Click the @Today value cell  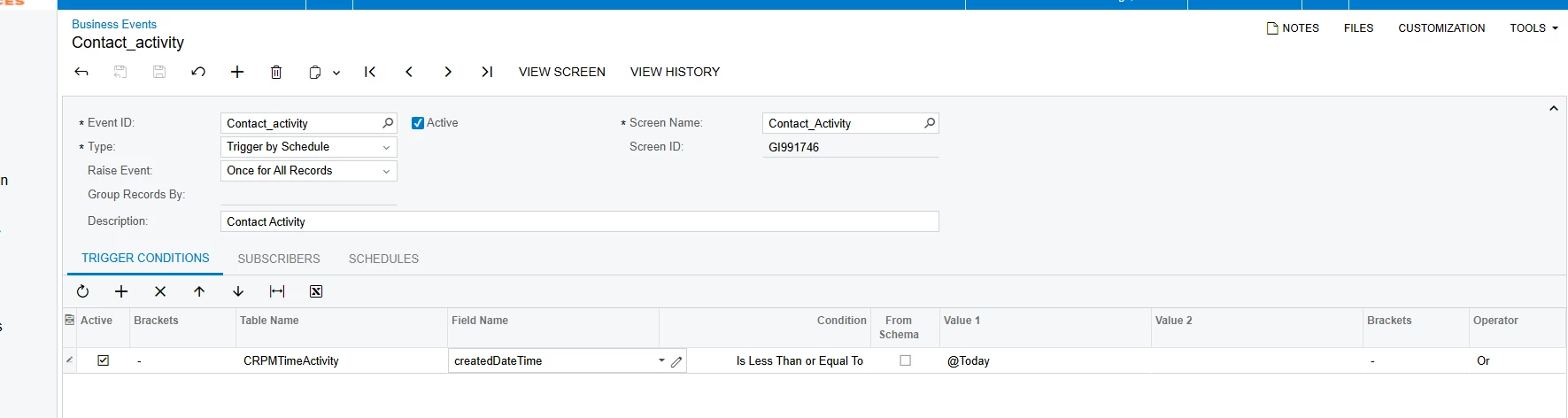[x=1045, y=360]
